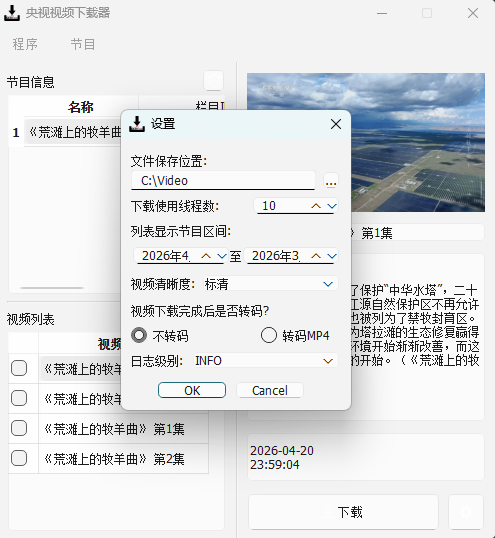Screen dimensions: 495x538
Task: Click the 央视视频下载器 app icon in title bar
Action: [x=12, y=13]
